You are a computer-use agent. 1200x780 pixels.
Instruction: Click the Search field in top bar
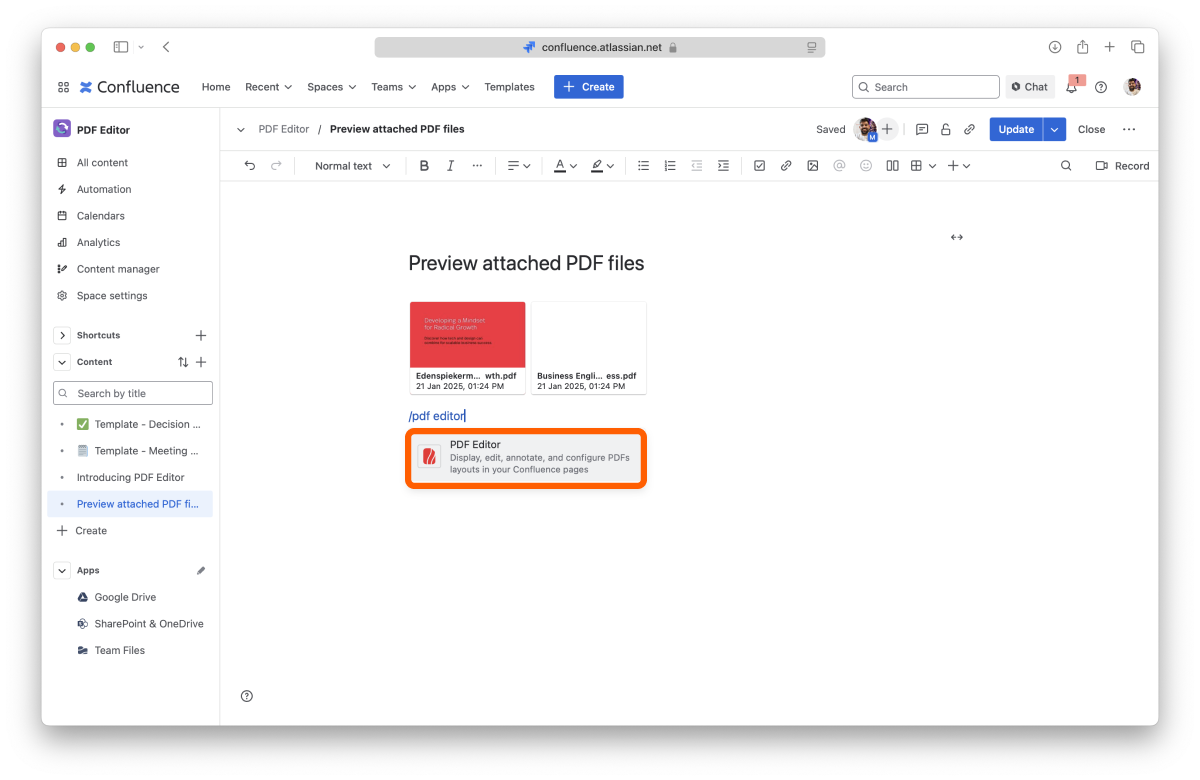pyautogui.click(x=926, y=87)
